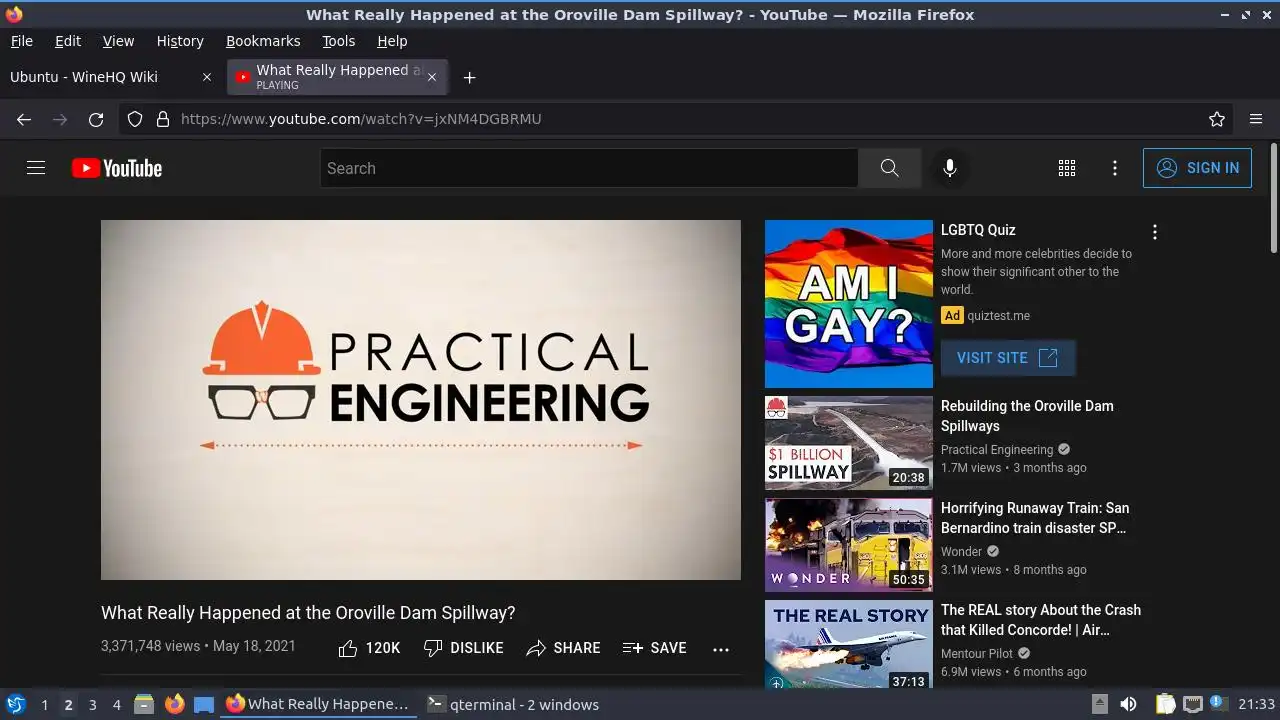This screenshot has height=720, width=1280.
Task: Click the quiztest.me ad link
Action: (x=998, y=316)
